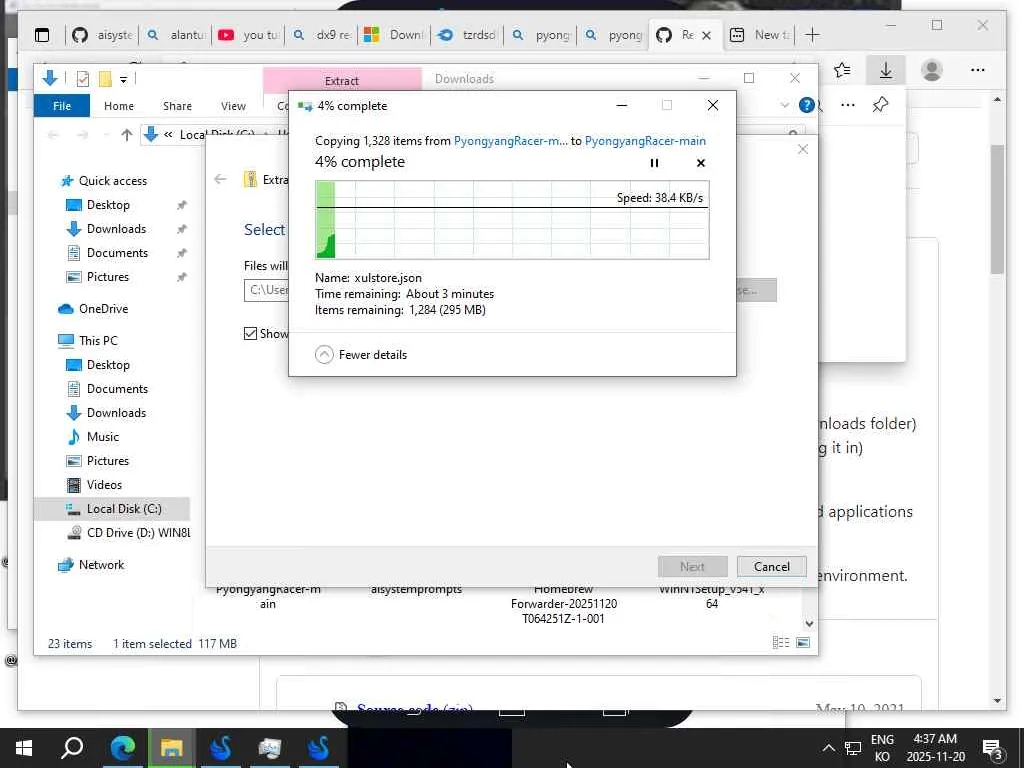Switch to the YouTube you tu tab
1024x768 pixels.
coord(248,35)
